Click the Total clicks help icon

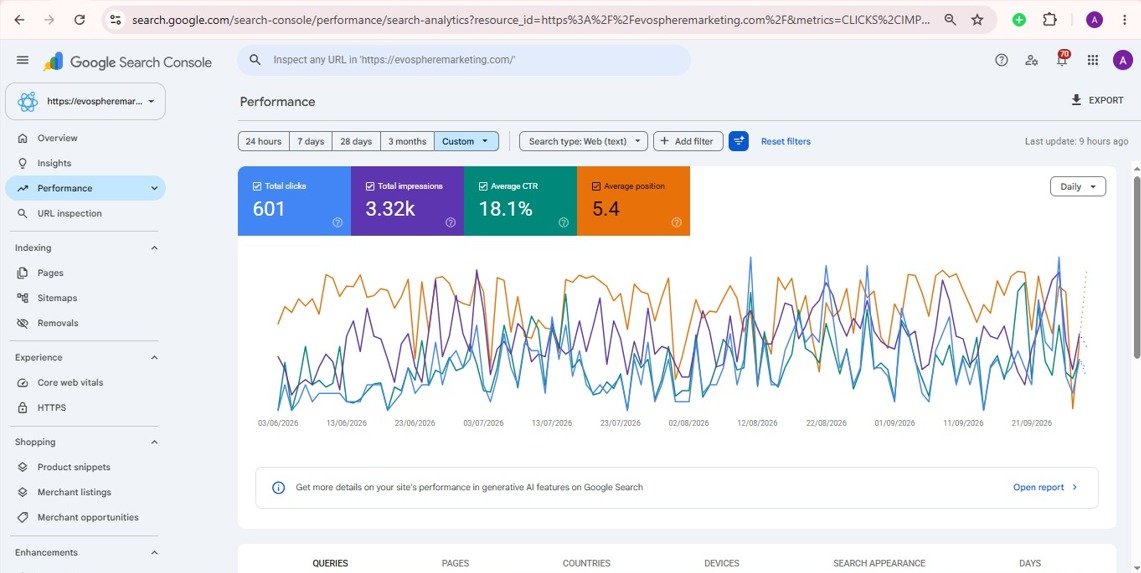pyautogui.click(x=337, y=223)
